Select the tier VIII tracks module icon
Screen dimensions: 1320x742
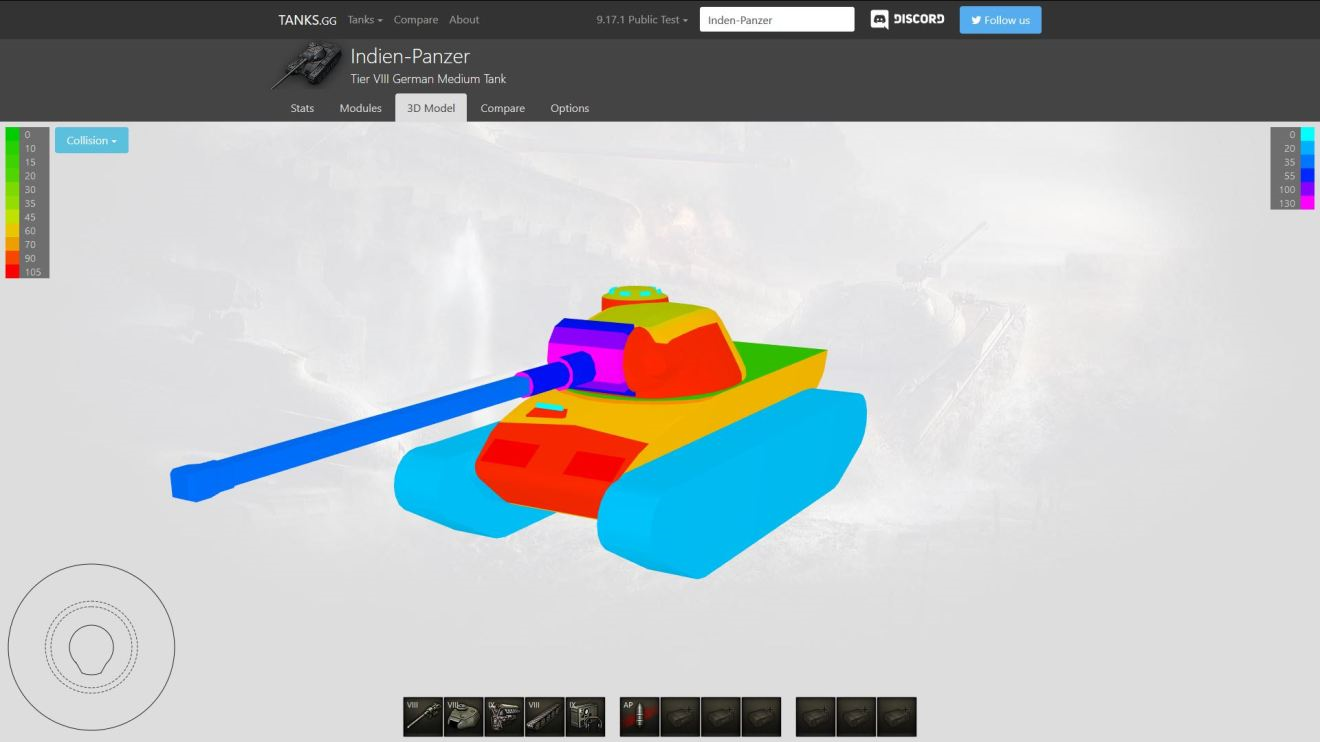coord(545,717)
